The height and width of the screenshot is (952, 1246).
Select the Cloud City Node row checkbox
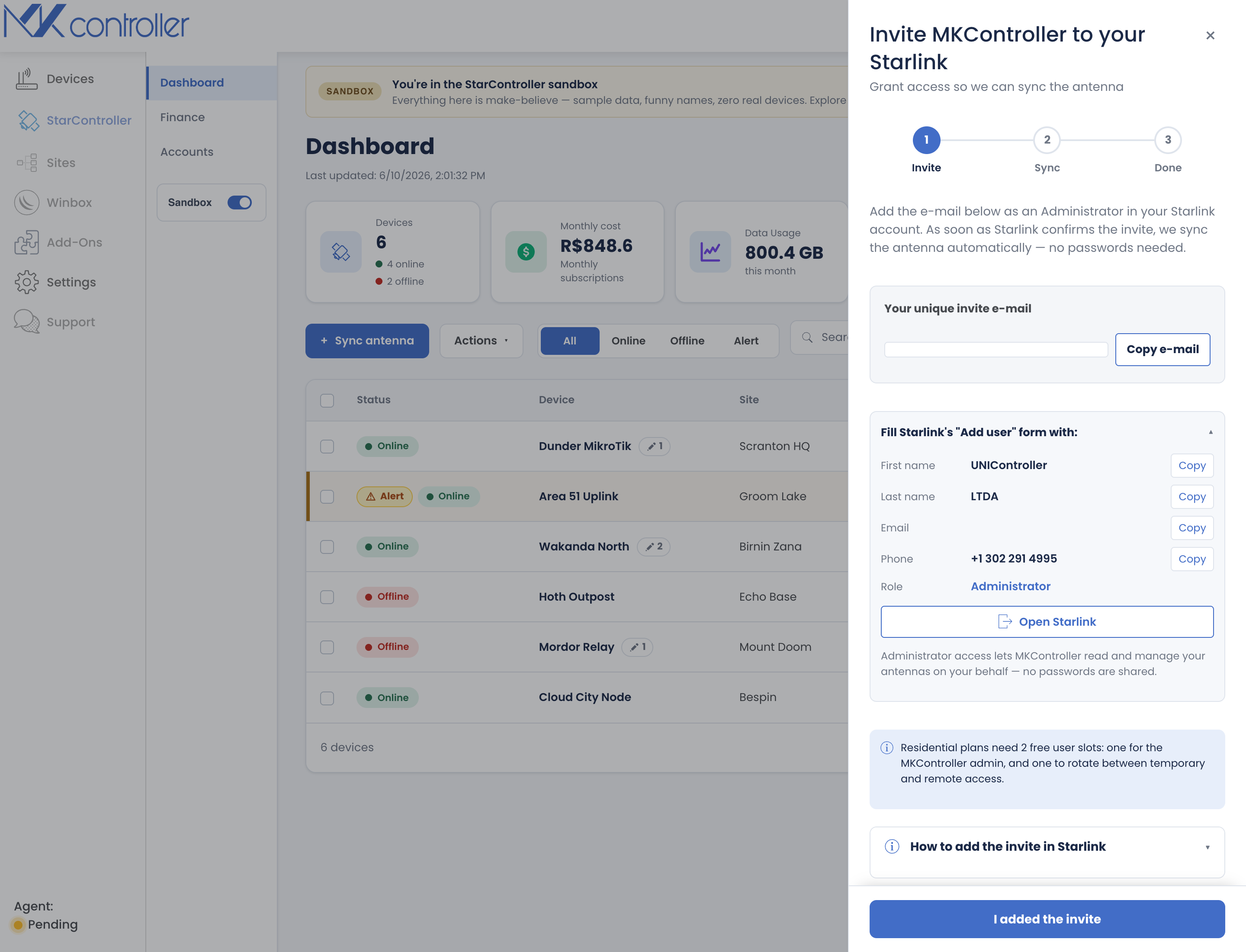coord(327,698)
